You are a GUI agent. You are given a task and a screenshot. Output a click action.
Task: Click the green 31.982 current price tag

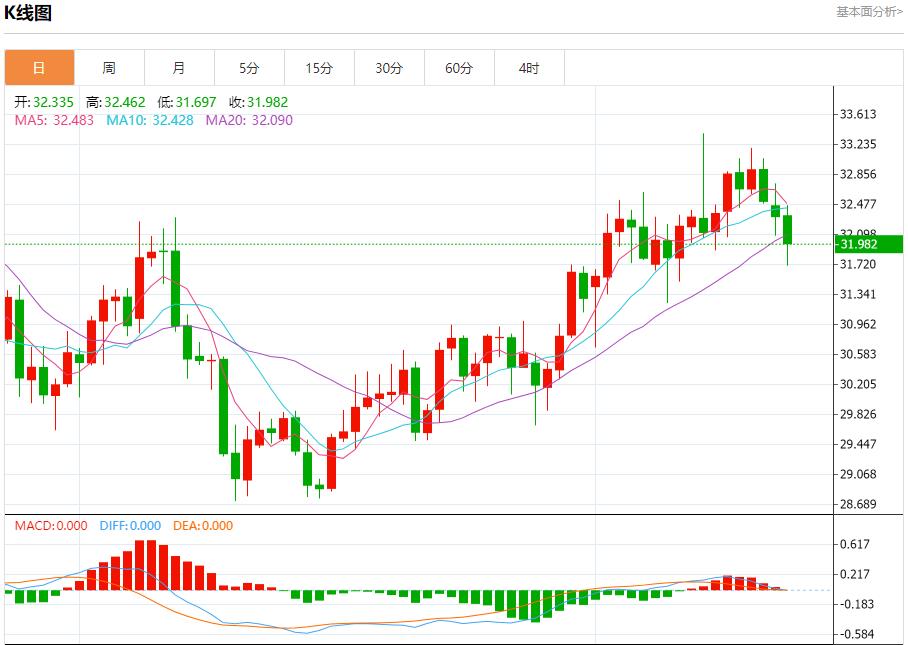point(868,244)
